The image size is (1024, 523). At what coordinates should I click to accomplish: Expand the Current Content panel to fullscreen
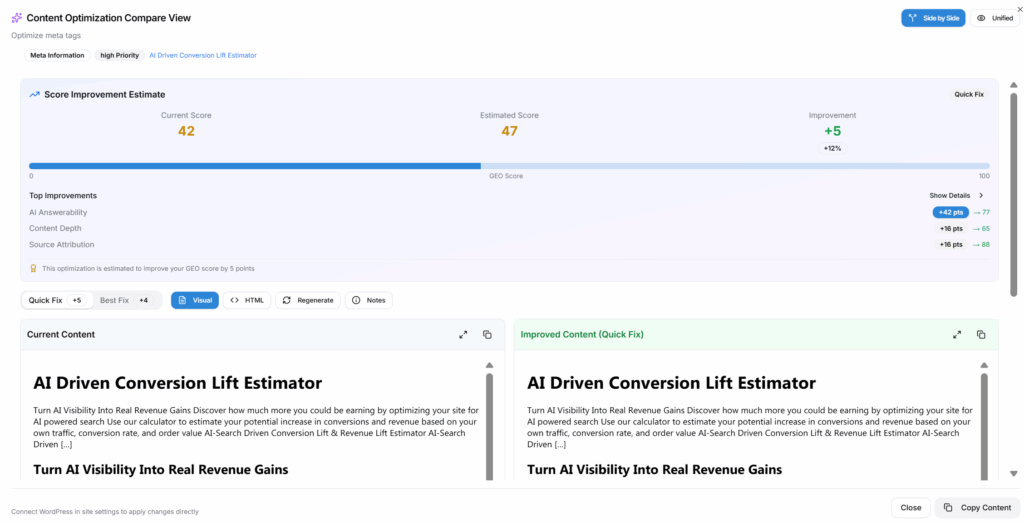463,334
